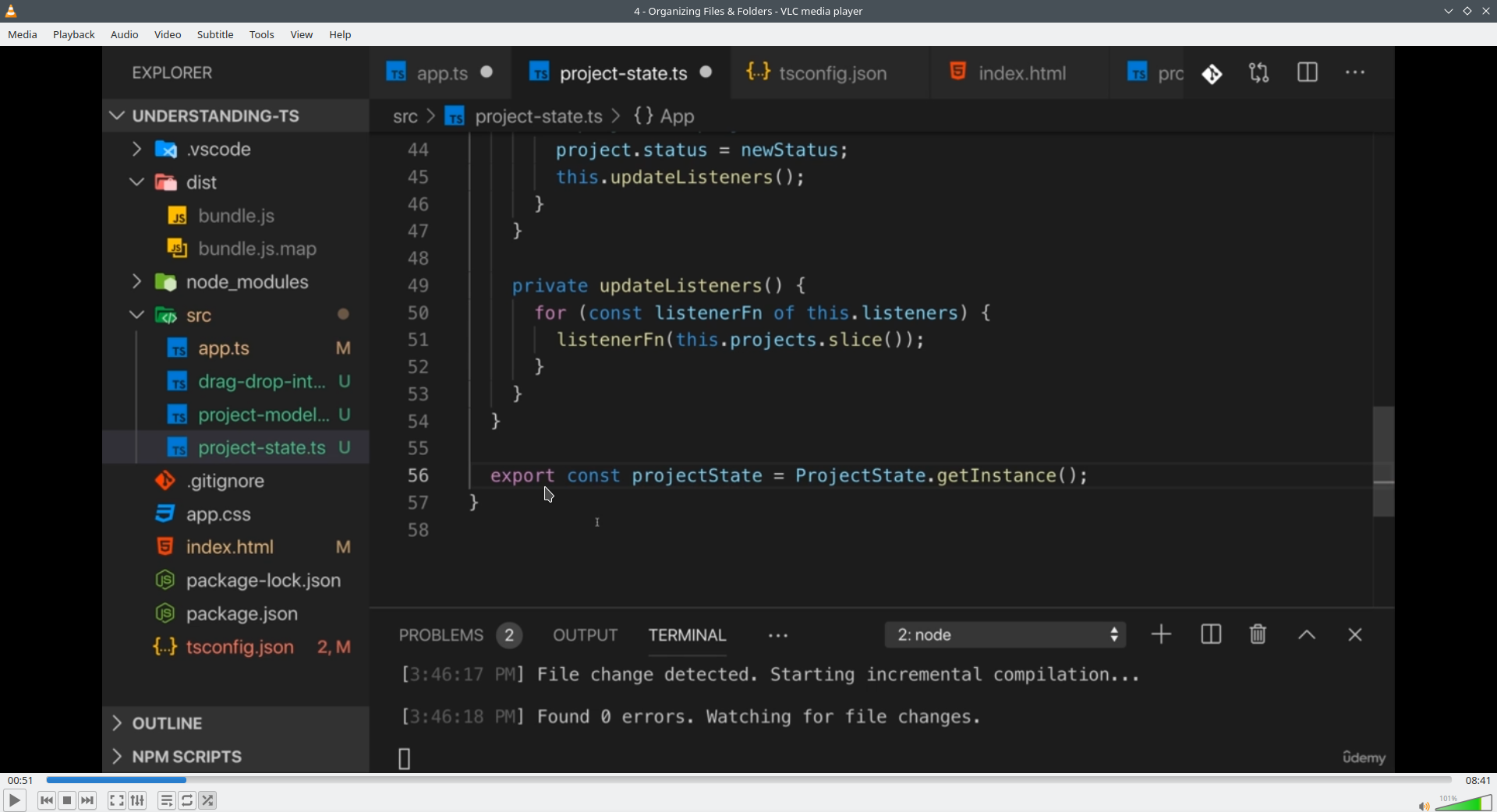Select project-state.ts in the explorer
Image resolution: width=1497 pixels, height=812 pixels.
235,448
